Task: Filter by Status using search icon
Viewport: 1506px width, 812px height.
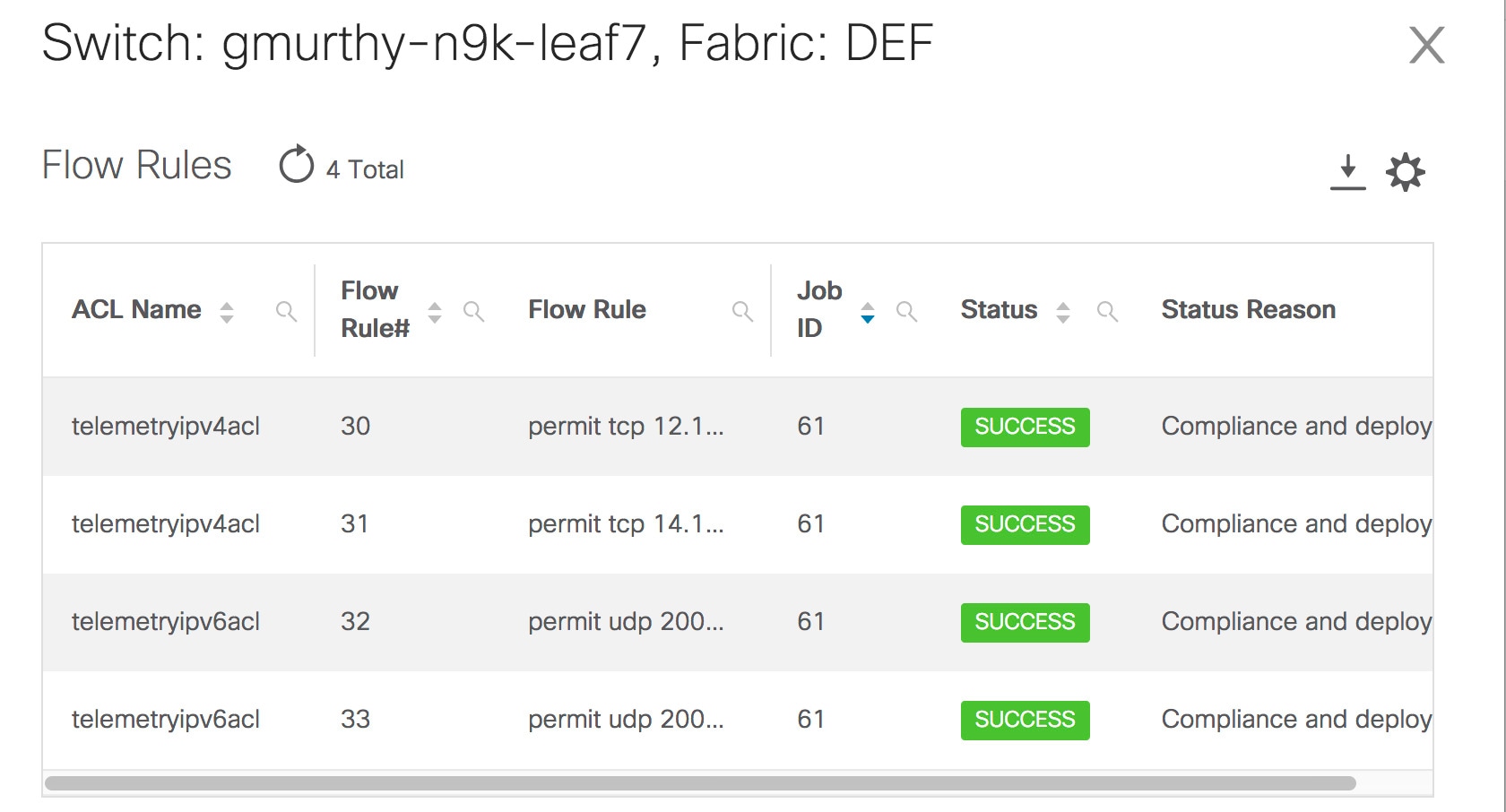Action: [x=1107, y=311]
